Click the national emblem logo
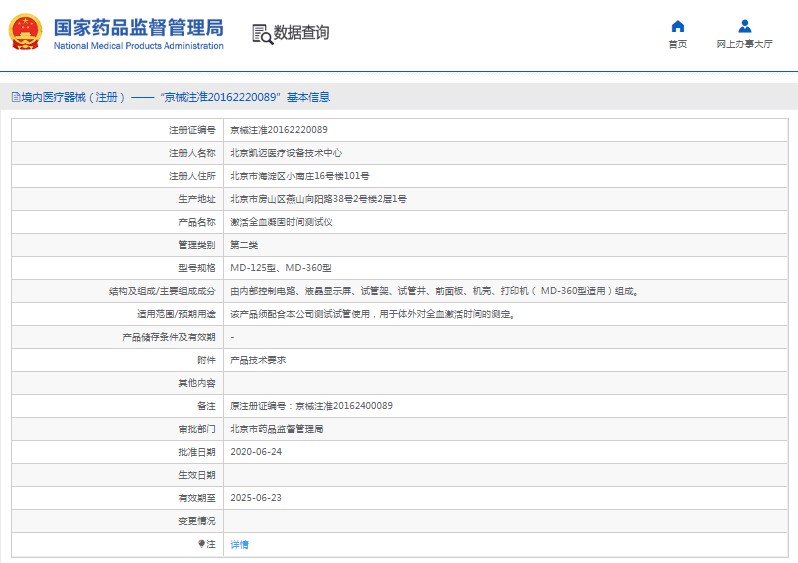Image resolution: width=798 pixels, height=563 pixels. pos(25,32)
